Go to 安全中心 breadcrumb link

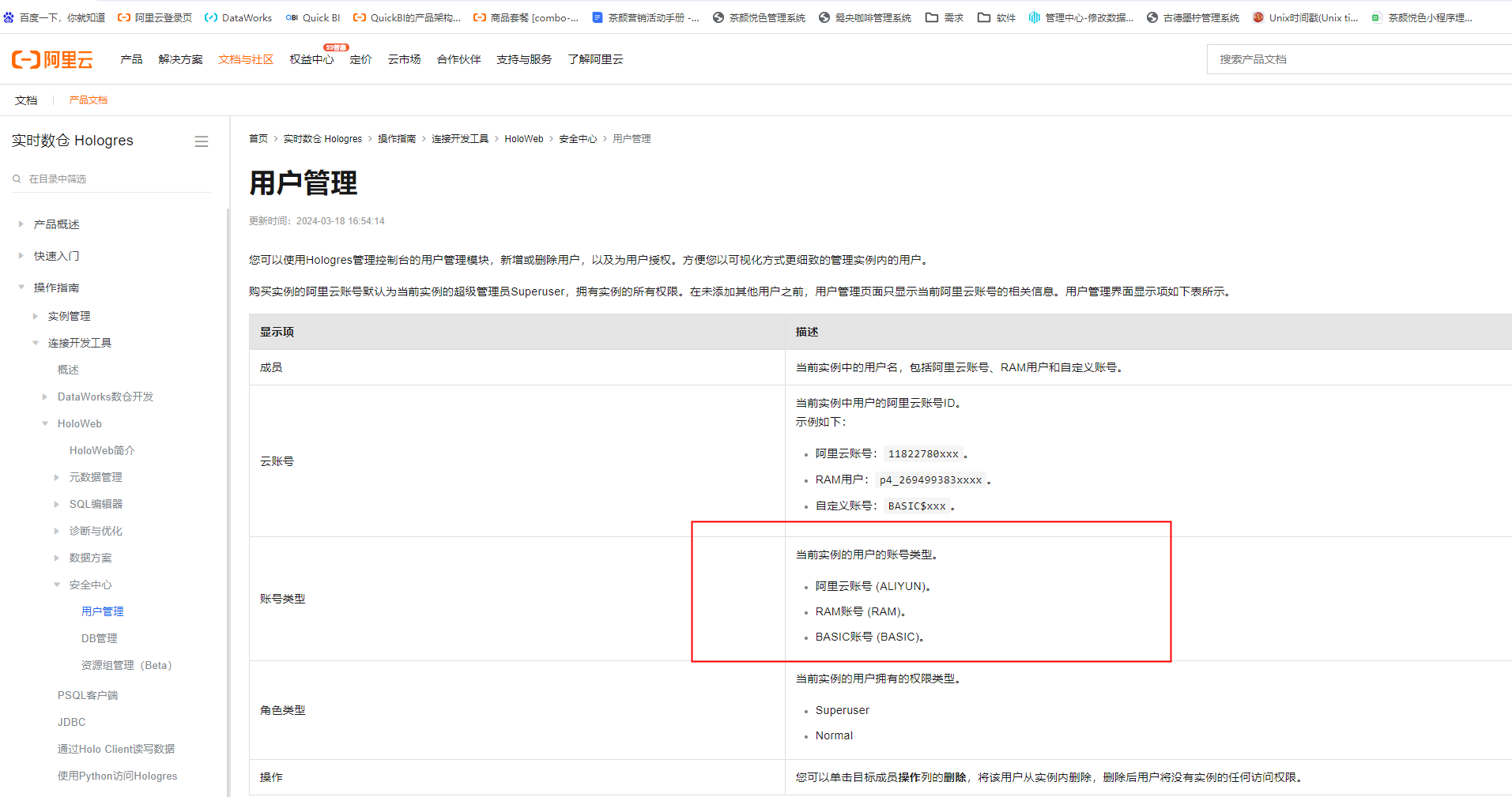pos(578,139)
